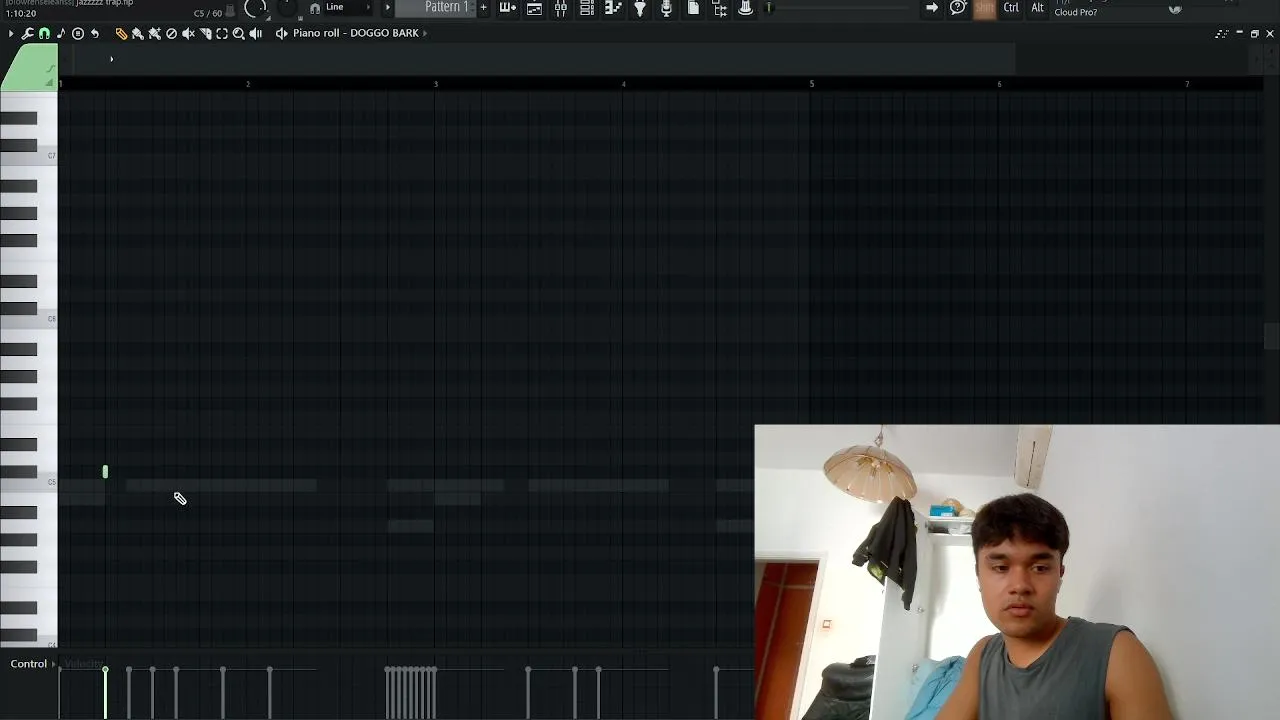Click the document page icon

point(693,8)
